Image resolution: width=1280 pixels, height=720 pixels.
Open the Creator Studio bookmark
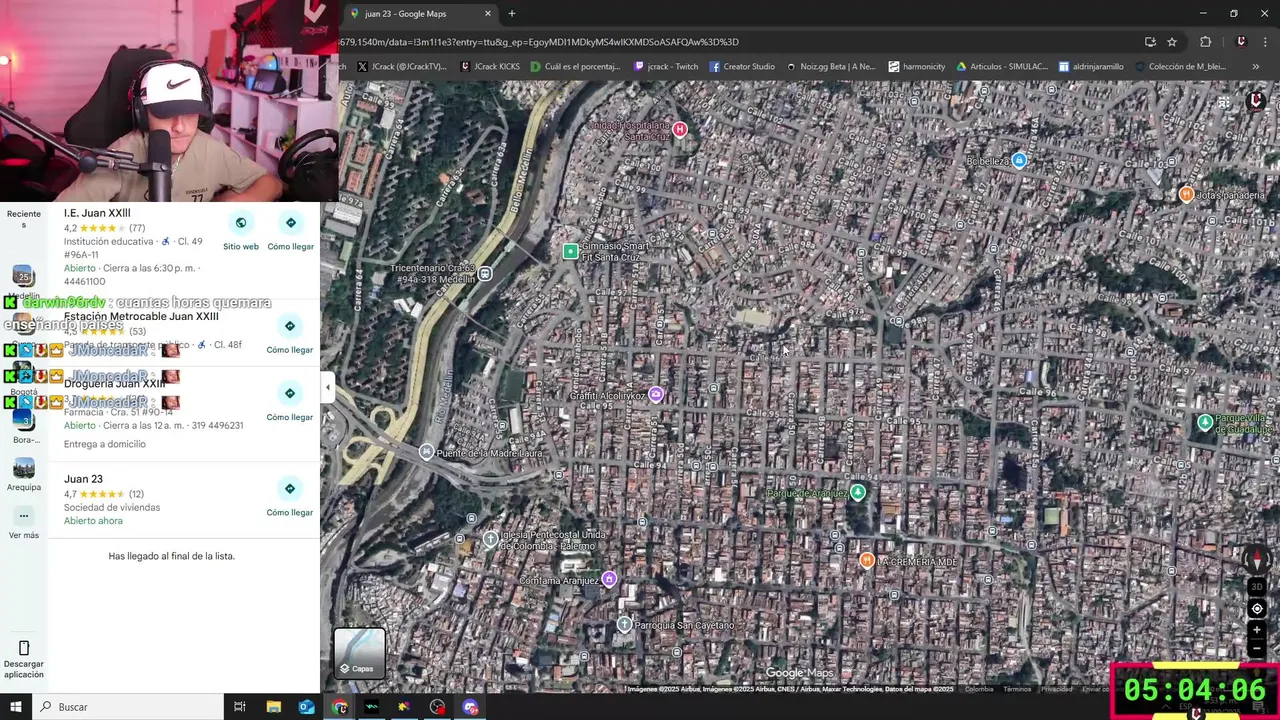pyautogui.click(x=742, y=67)
